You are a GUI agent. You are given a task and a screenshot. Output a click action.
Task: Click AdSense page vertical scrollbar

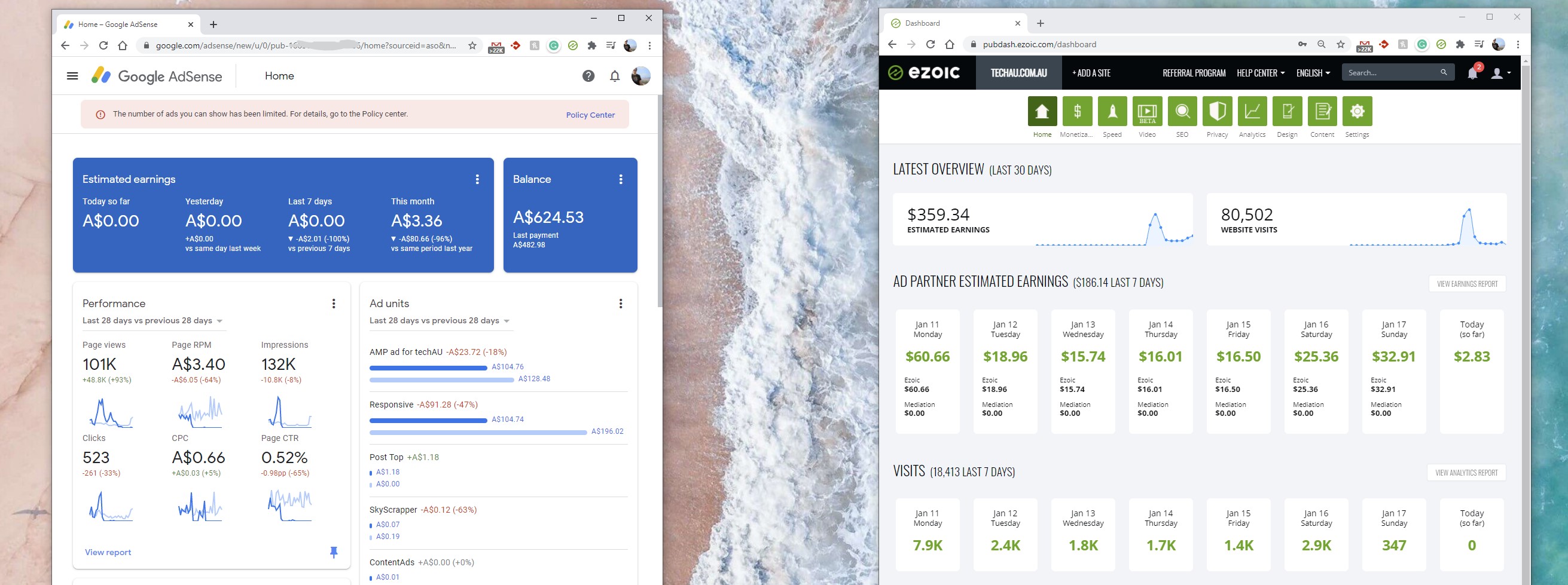click(659, 201)
